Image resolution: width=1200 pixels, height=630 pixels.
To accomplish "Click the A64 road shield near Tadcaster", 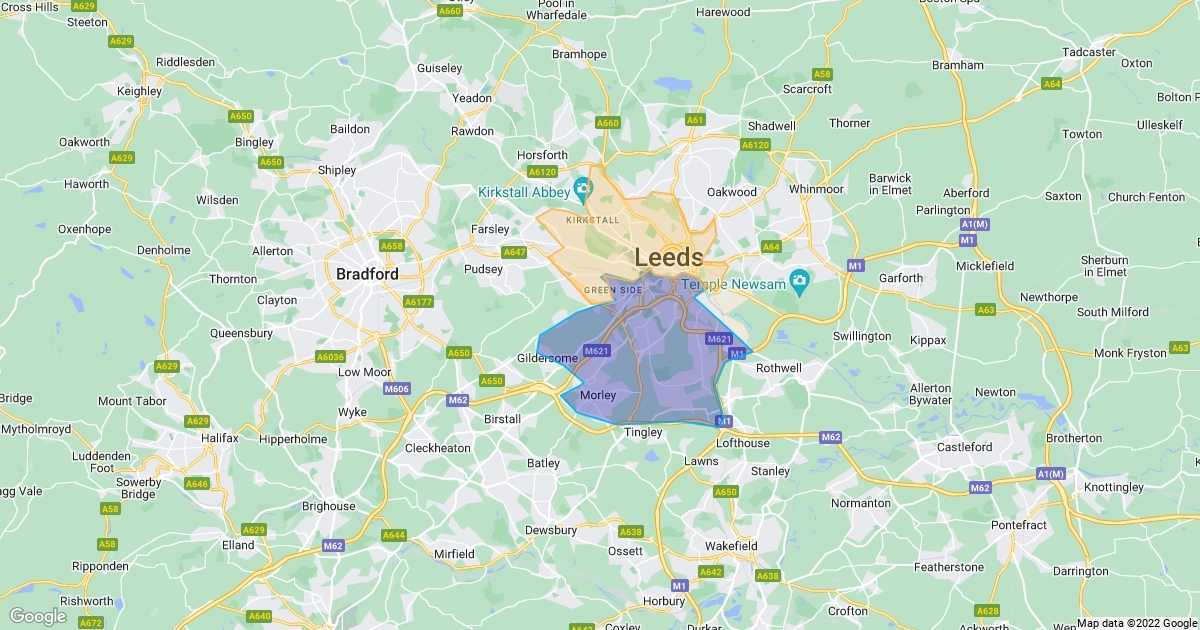I will [x=1052, y=84].
